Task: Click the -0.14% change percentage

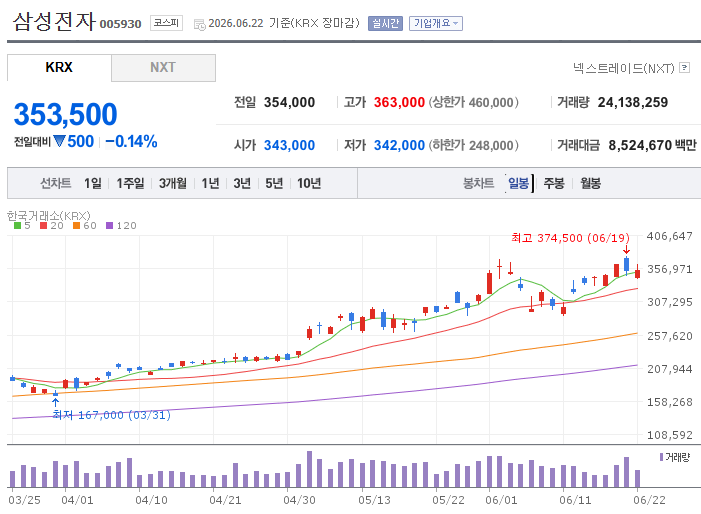Action: (131, 142)
